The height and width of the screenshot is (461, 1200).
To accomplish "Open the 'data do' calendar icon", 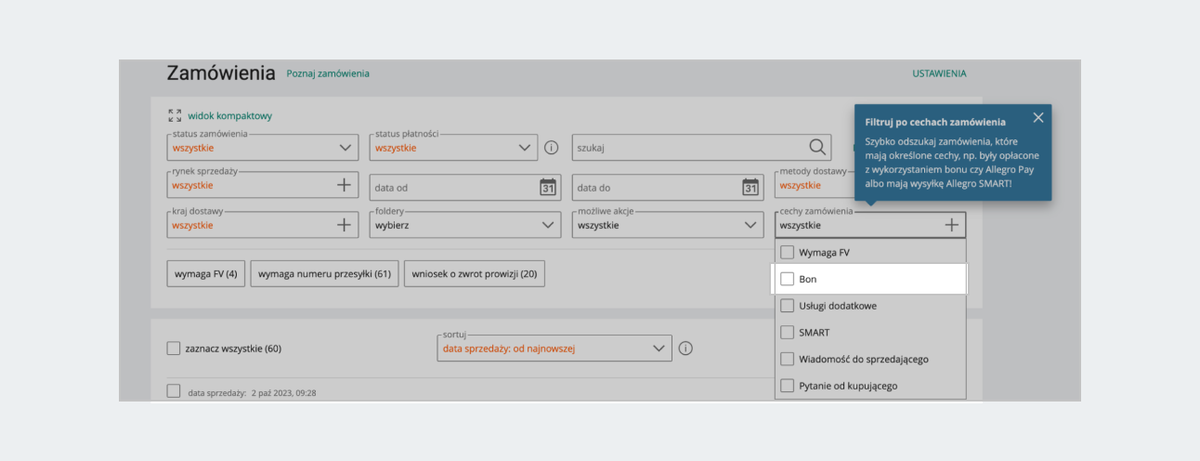I will [x=750, y=187].
